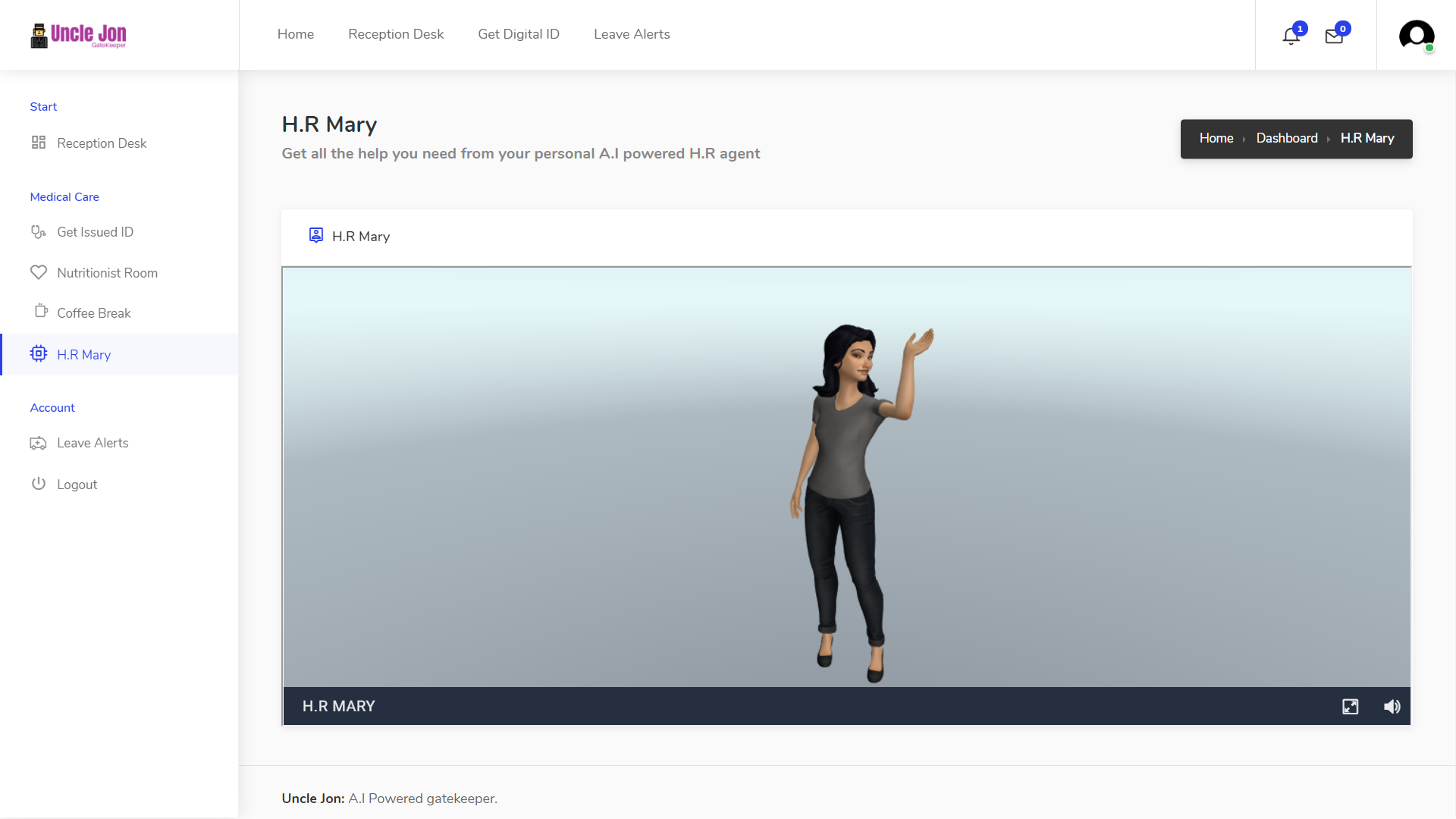This screenshot has height=819, width=1456.
Task: Toggle fullscreen on H.R Mary viewer
Action: pyautogui.click(x=1350, y=707)
